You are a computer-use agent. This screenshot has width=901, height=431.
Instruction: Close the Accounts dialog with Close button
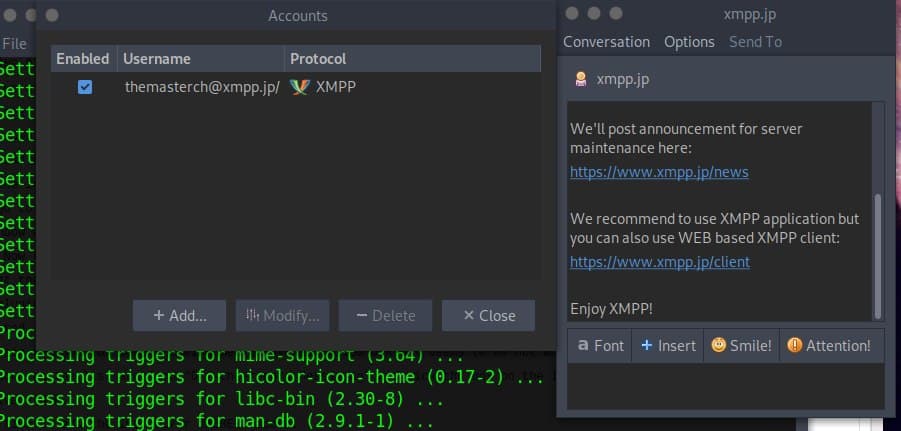(x=488, y=315)
